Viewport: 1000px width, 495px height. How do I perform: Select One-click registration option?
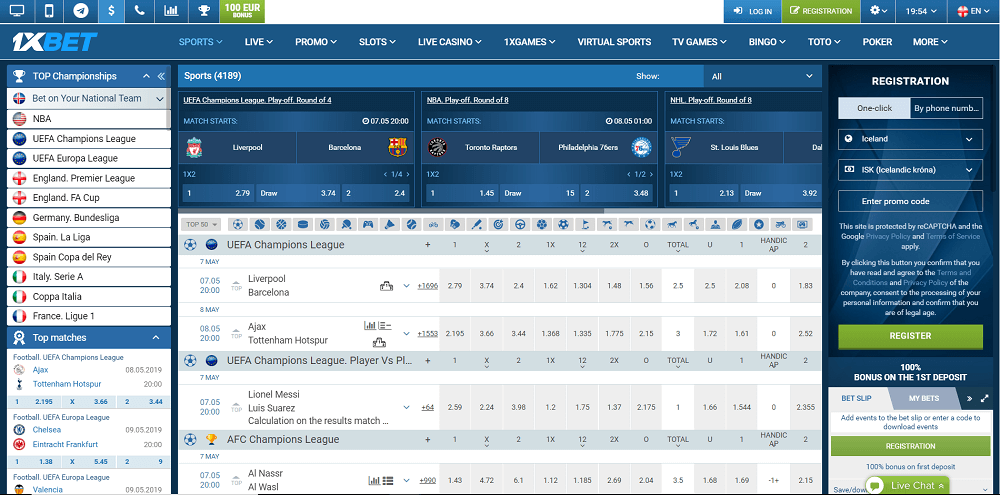pos(872,108)
